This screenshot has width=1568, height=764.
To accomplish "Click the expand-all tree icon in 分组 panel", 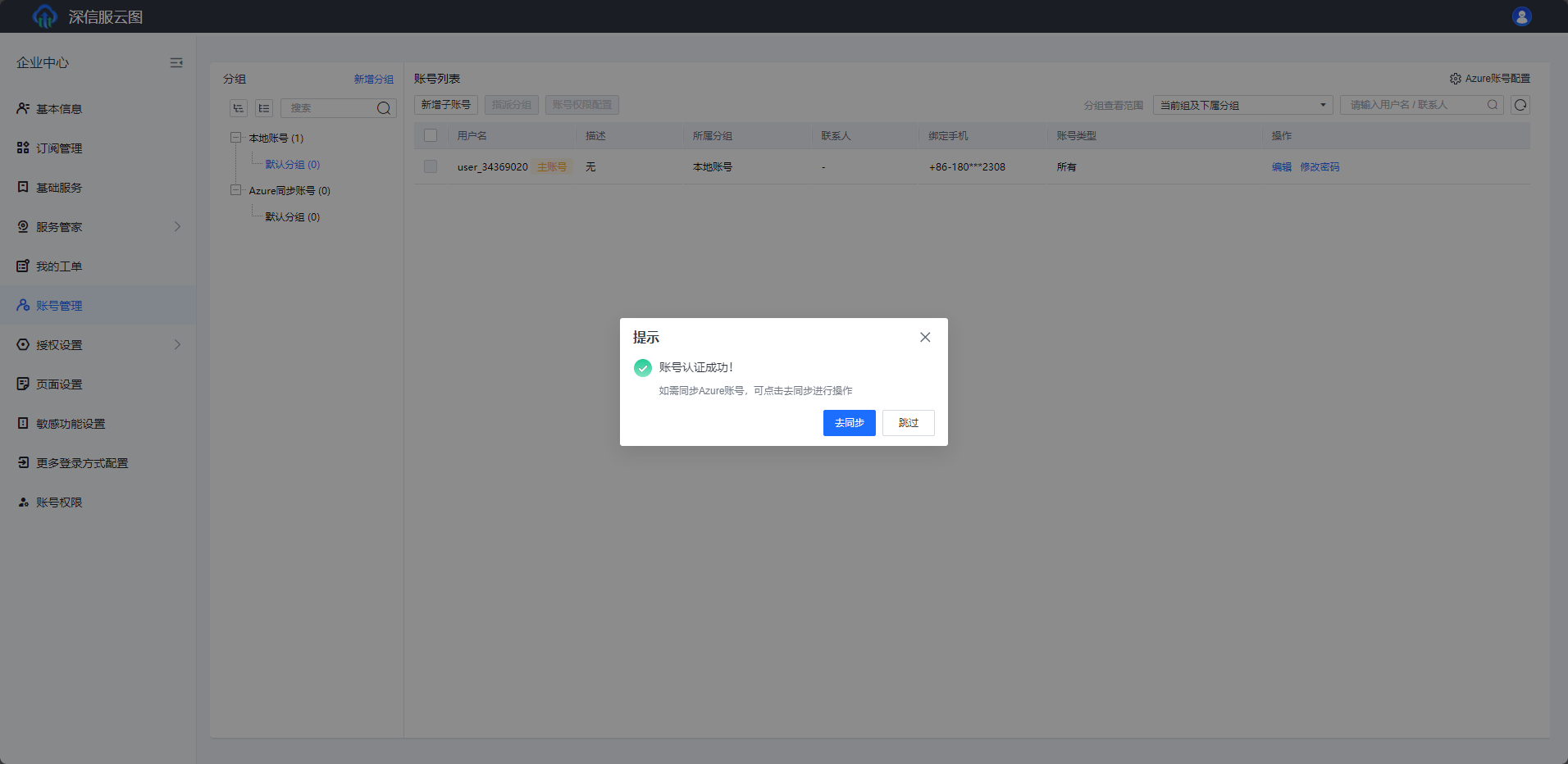I will (239, 108).
